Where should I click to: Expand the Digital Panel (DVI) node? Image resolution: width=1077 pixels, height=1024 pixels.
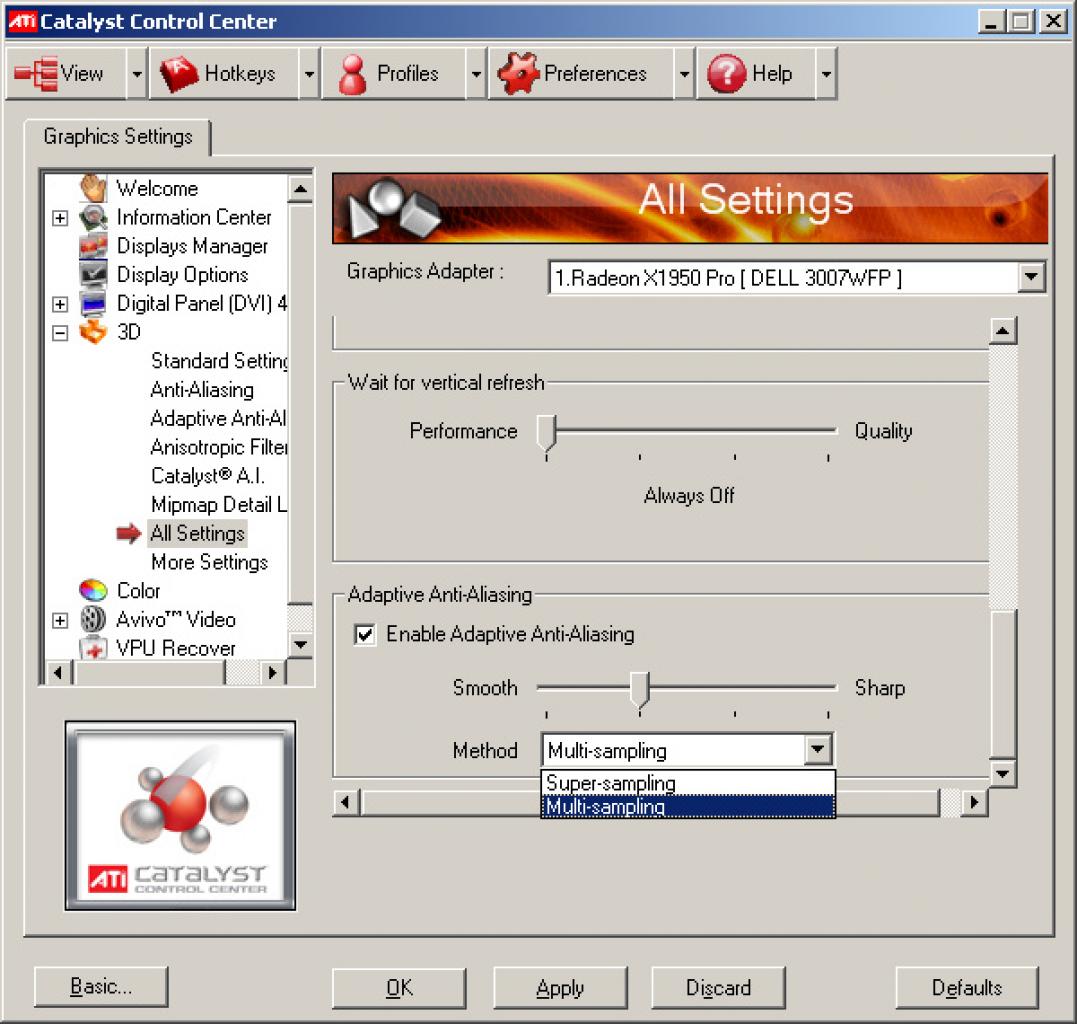(60, 304)
